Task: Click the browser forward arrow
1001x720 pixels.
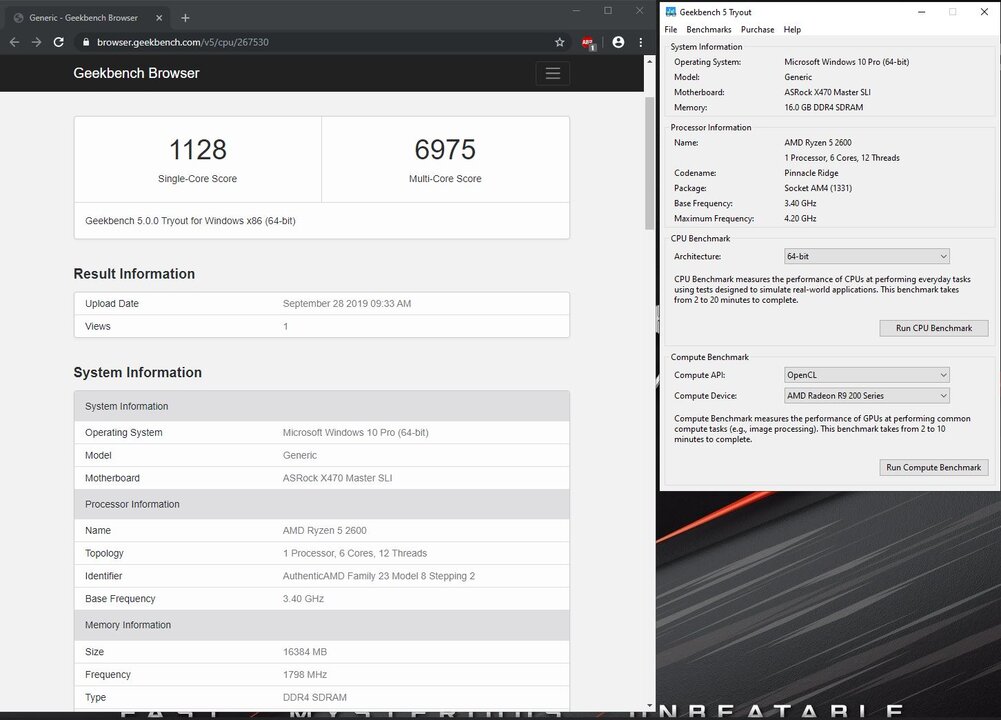Action: coord(36,42)
